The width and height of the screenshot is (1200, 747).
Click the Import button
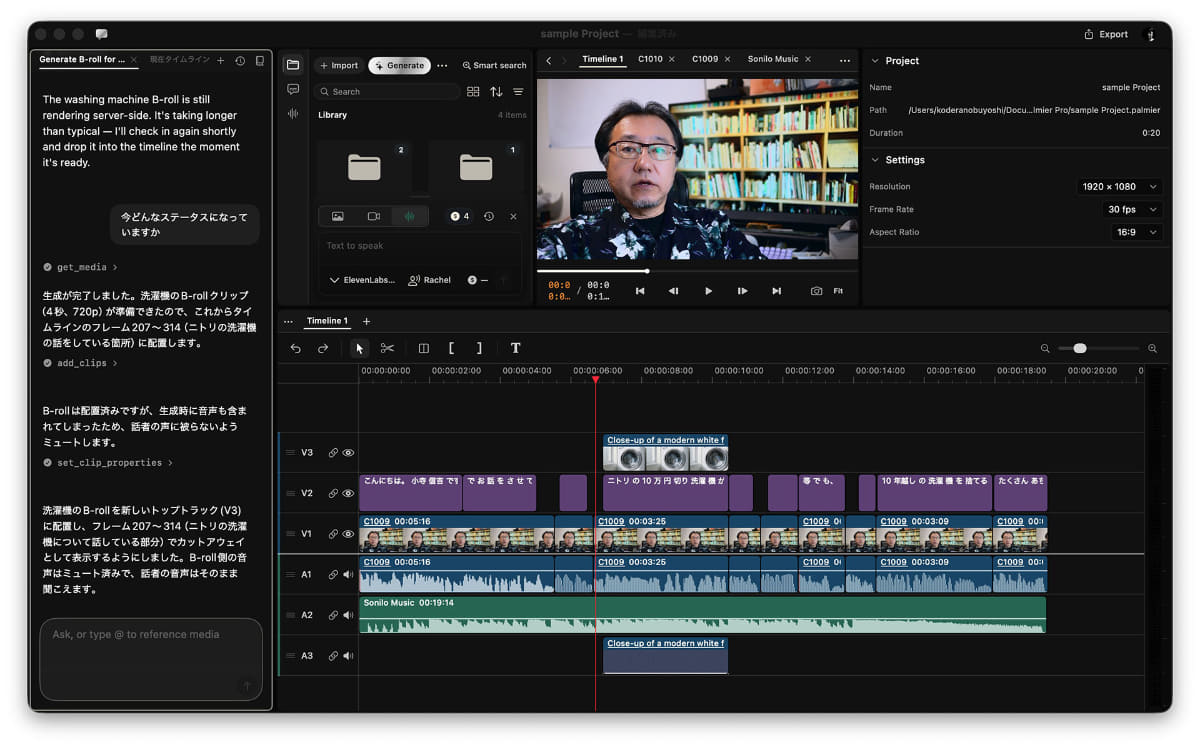pyautogui.click(x=338, y=65)
